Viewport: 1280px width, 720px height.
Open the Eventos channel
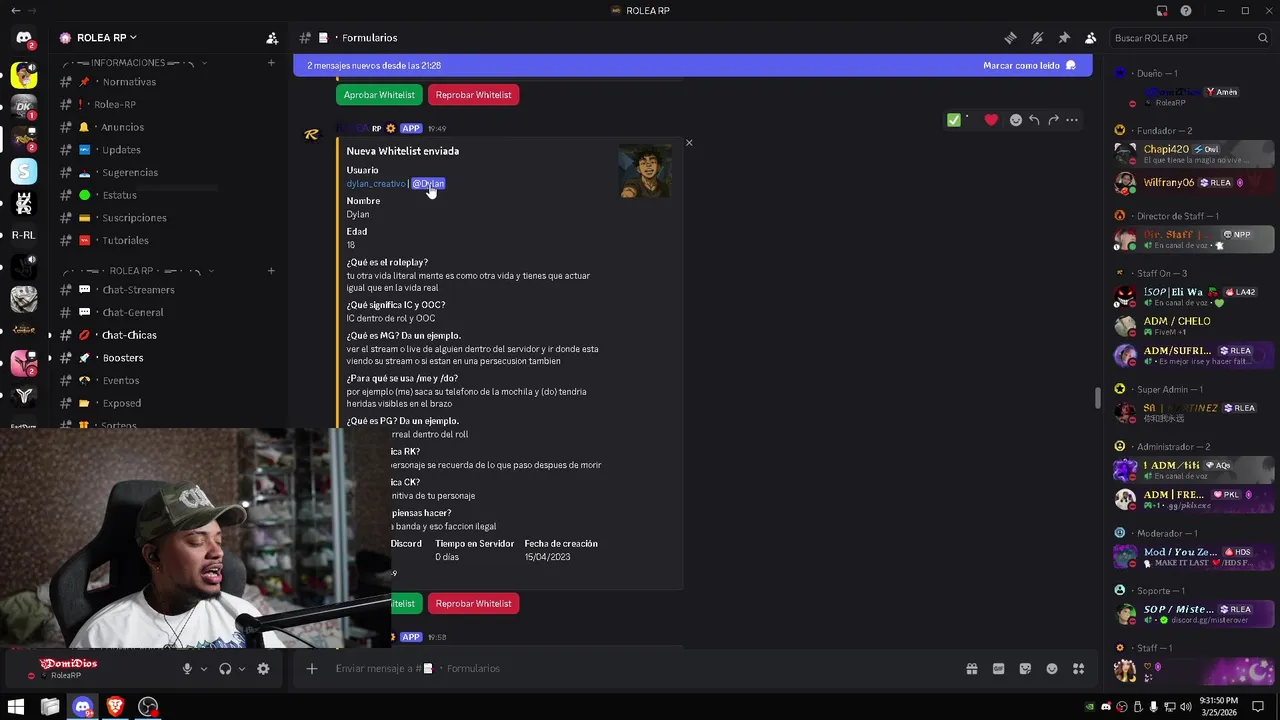coord(121,381)
